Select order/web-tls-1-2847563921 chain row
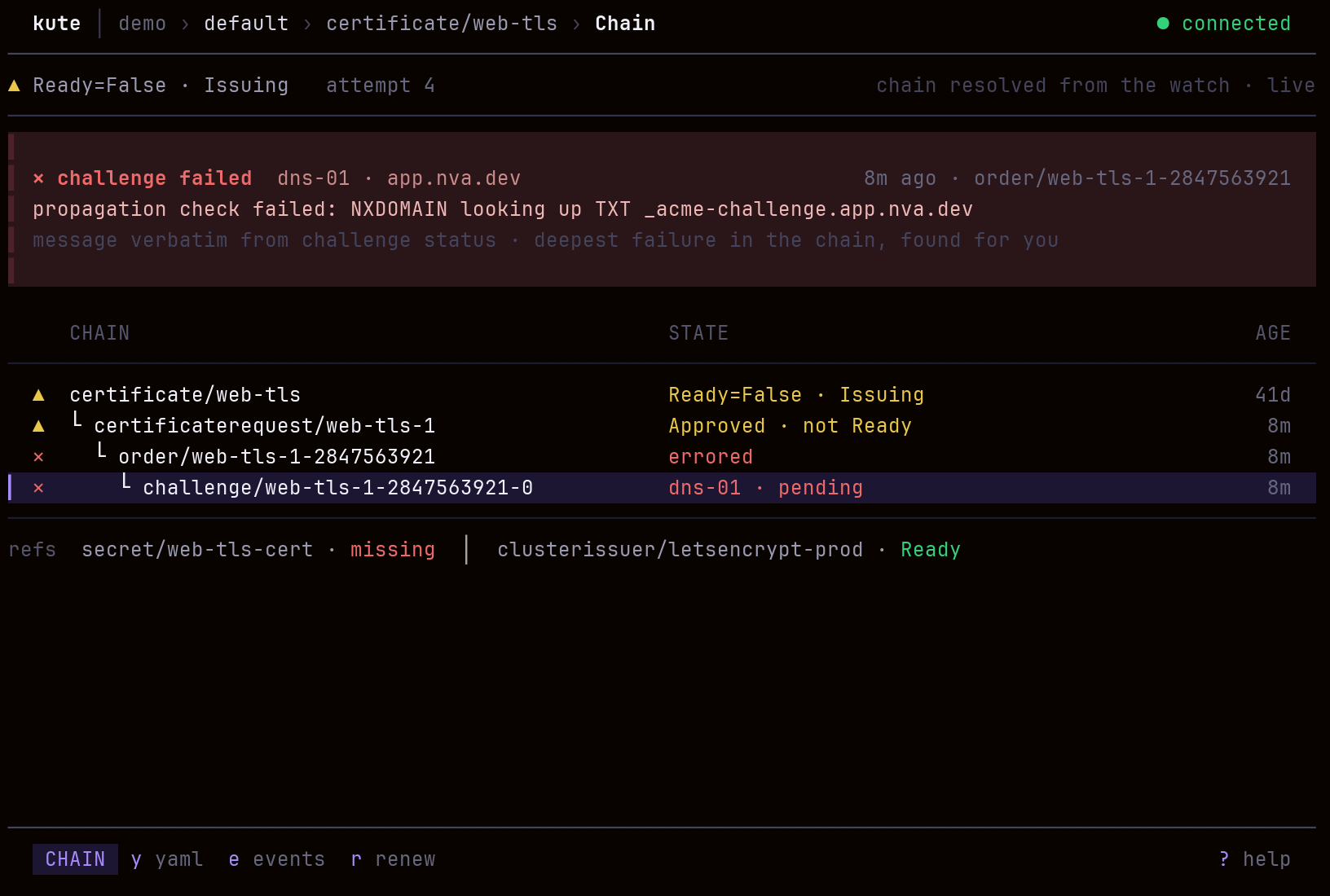 point(662,457)
